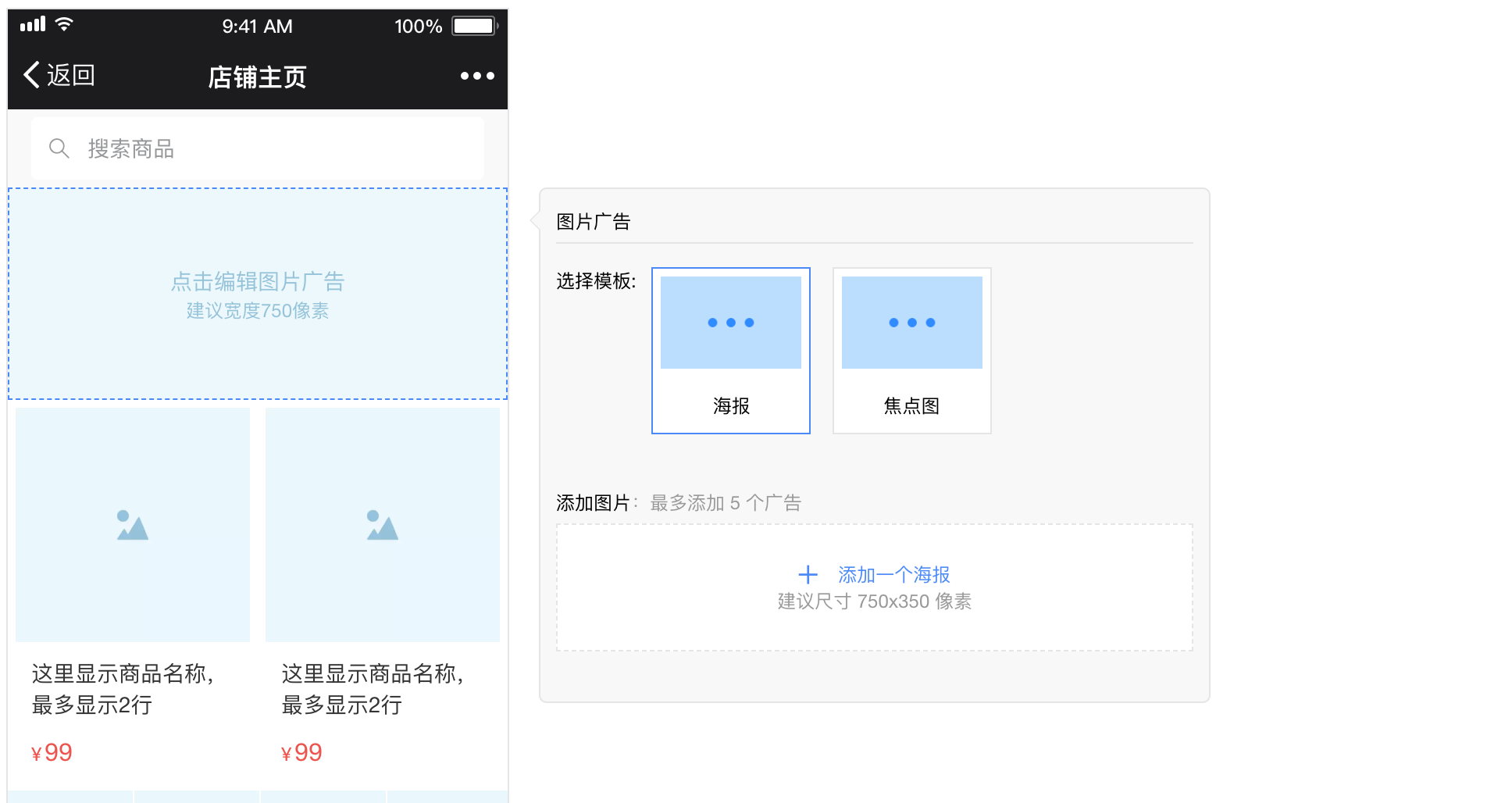Click 添加一个海报 link
The image size is (1512, 803).
[894, 575]
